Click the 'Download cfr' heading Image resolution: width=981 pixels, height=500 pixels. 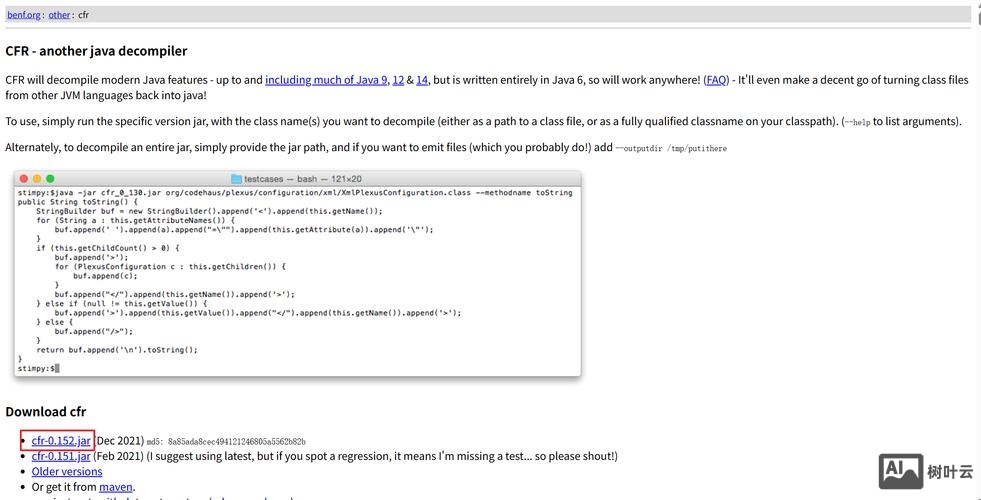pyautogui.click(x=45, y=412)
